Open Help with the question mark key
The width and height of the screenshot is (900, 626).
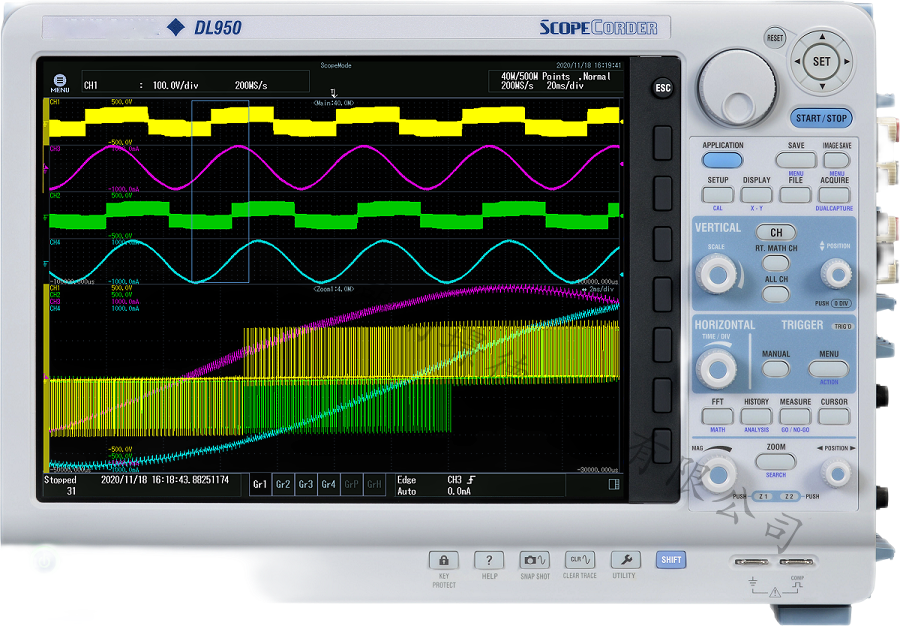(489, 560)
